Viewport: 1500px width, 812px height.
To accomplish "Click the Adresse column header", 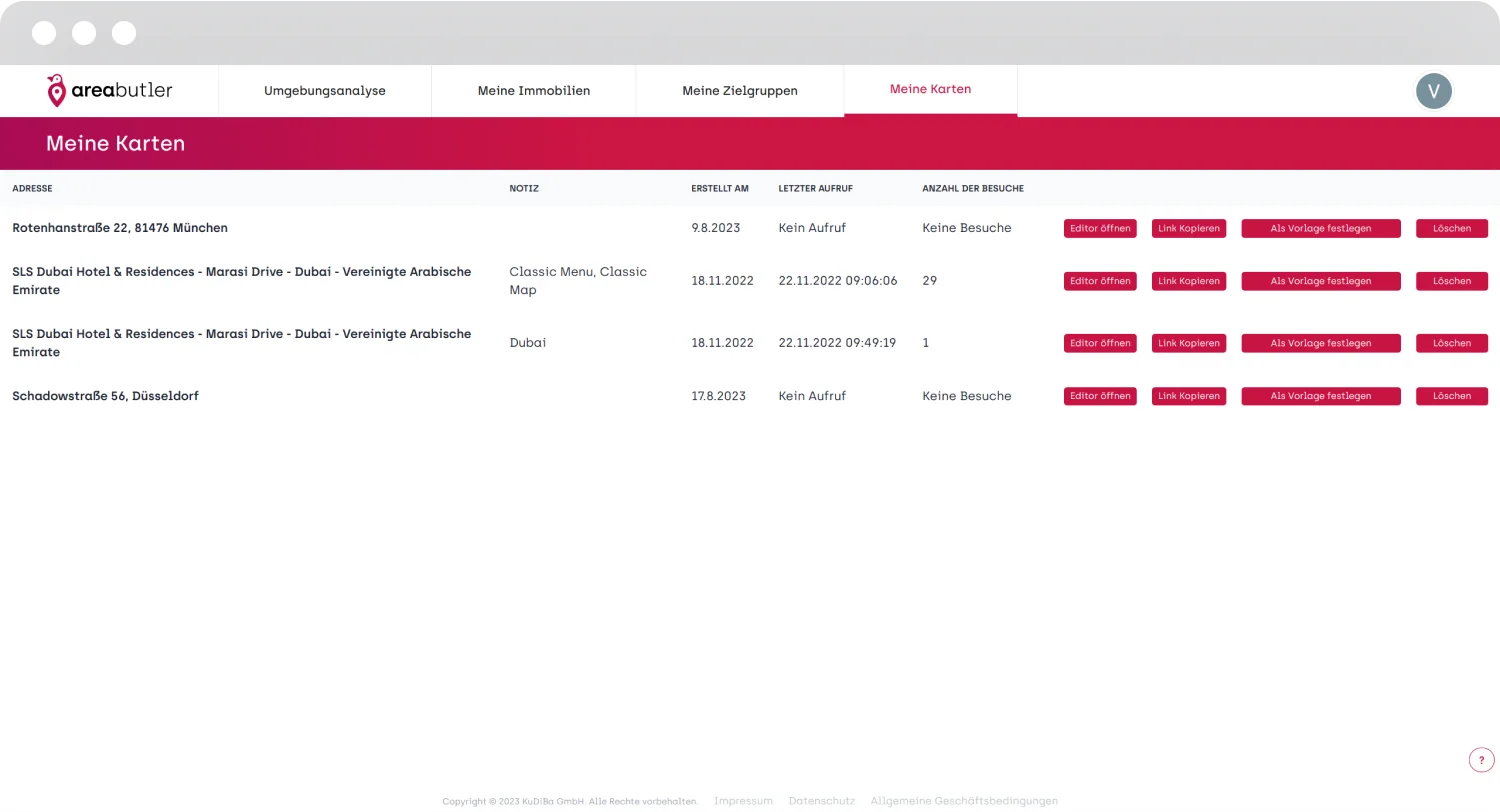I will (32, 188).
